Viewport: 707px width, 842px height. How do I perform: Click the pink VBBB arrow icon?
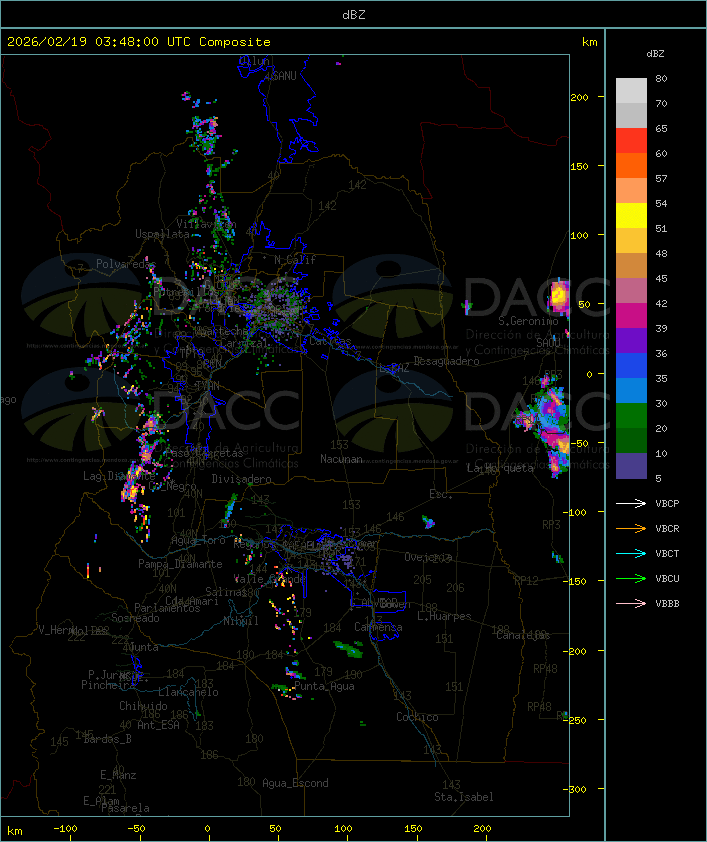(x=631, y=604)
